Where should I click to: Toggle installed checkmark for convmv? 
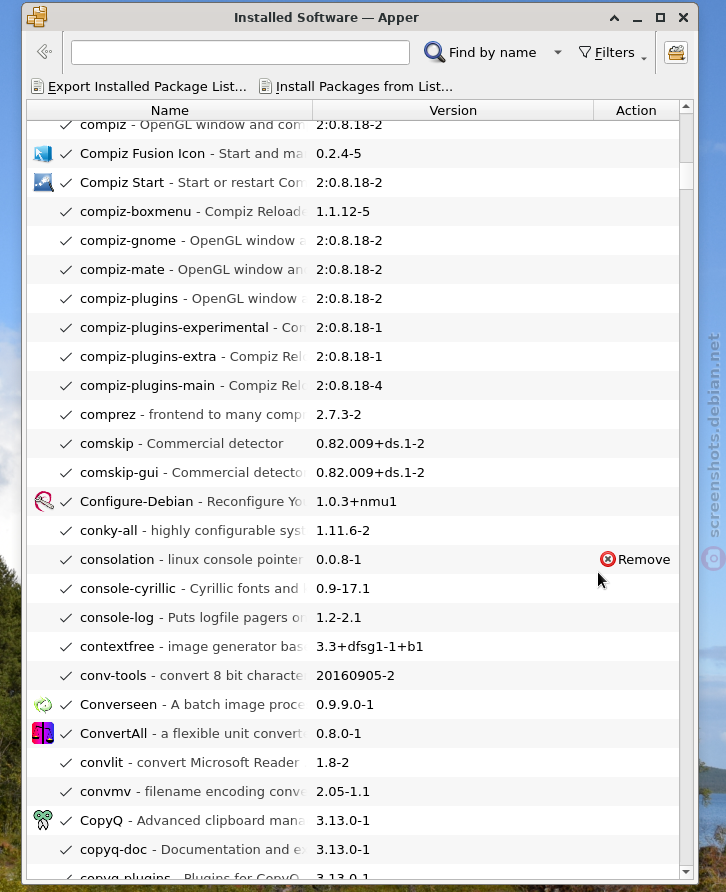coord(66,792)
